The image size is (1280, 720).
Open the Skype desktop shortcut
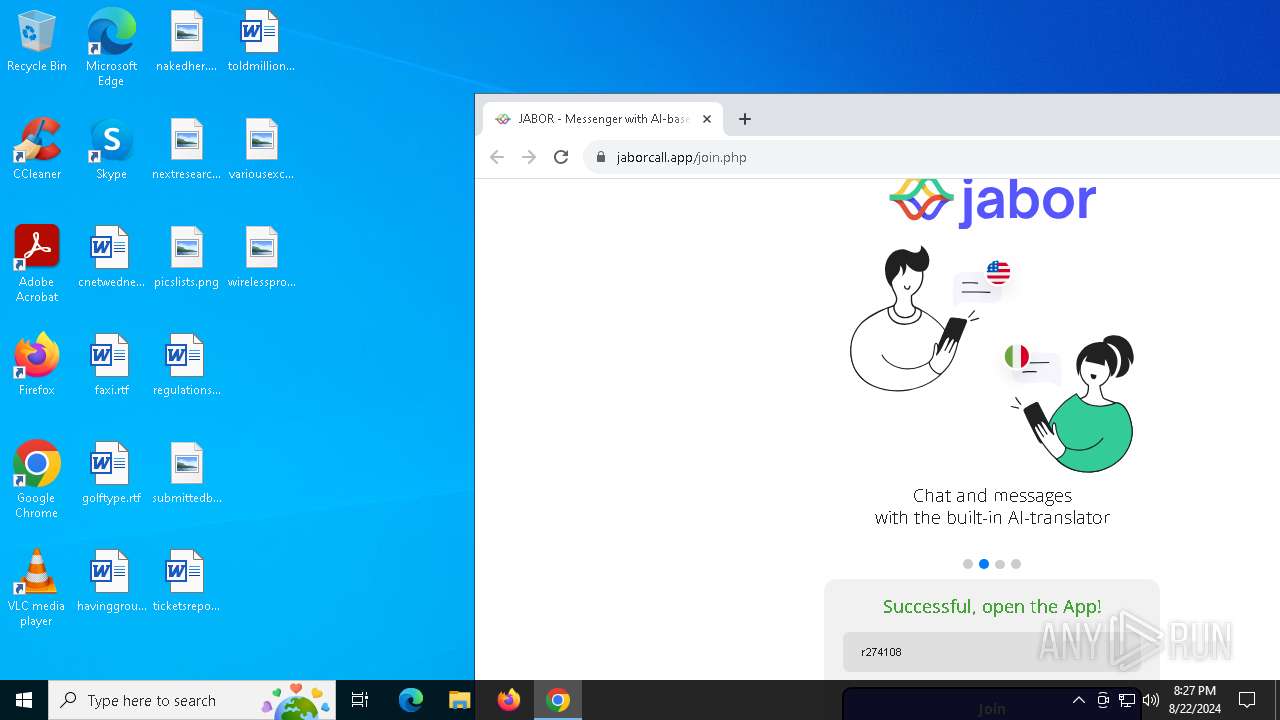(111, 149)
